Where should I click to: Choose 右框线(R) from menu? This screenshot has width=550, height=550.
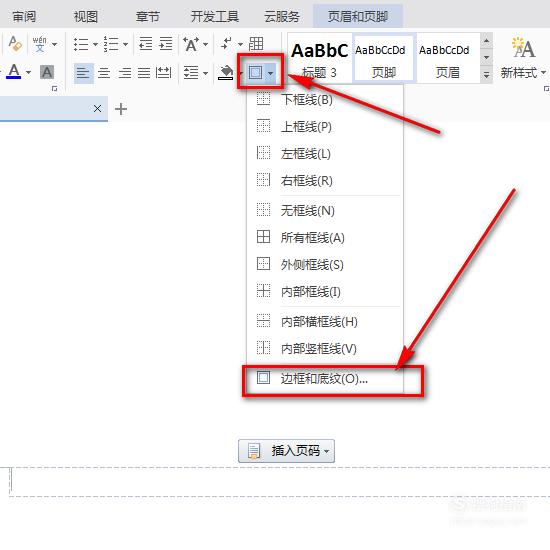tap(325, 181)
